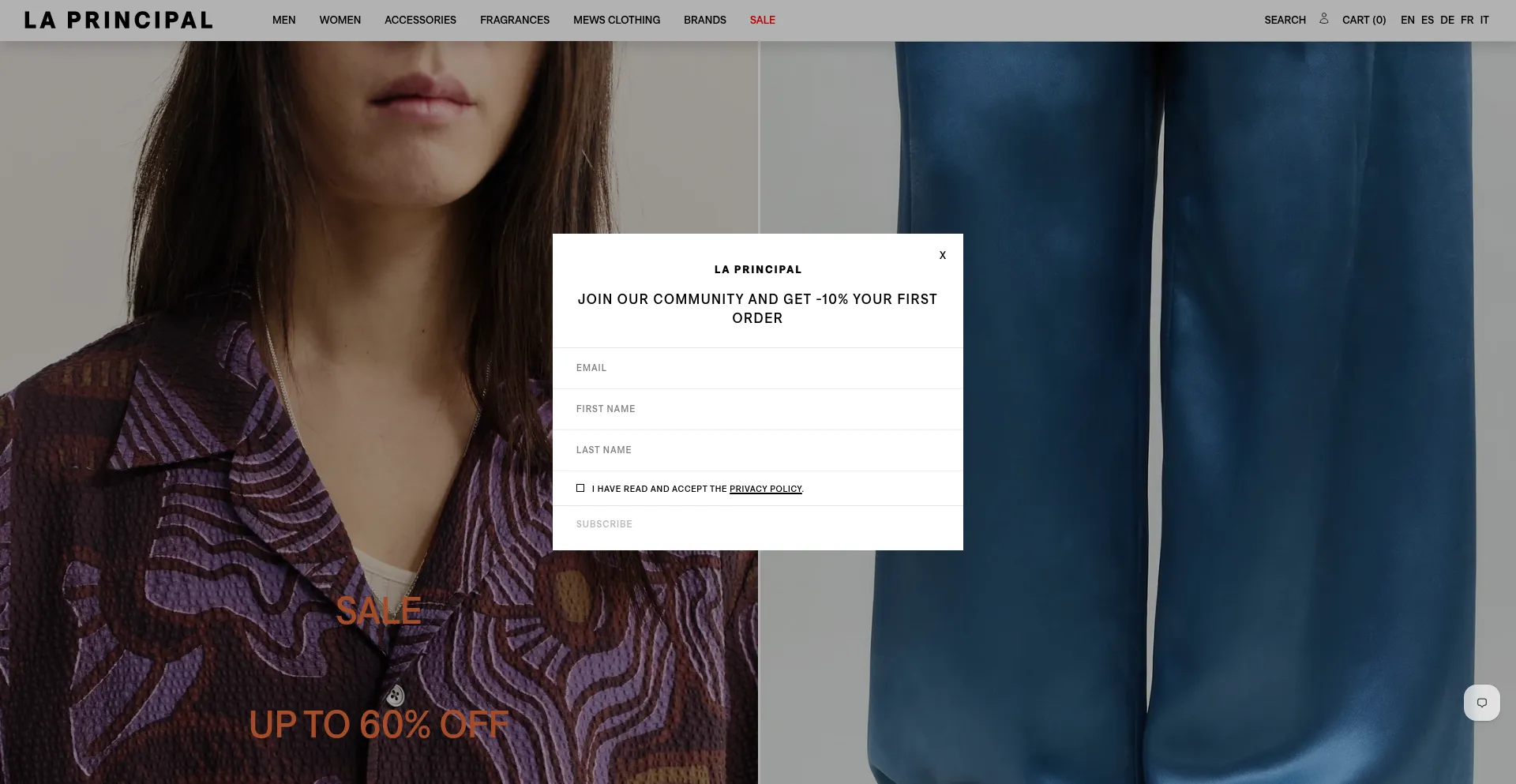Switch language to DE

[1447, 20]
